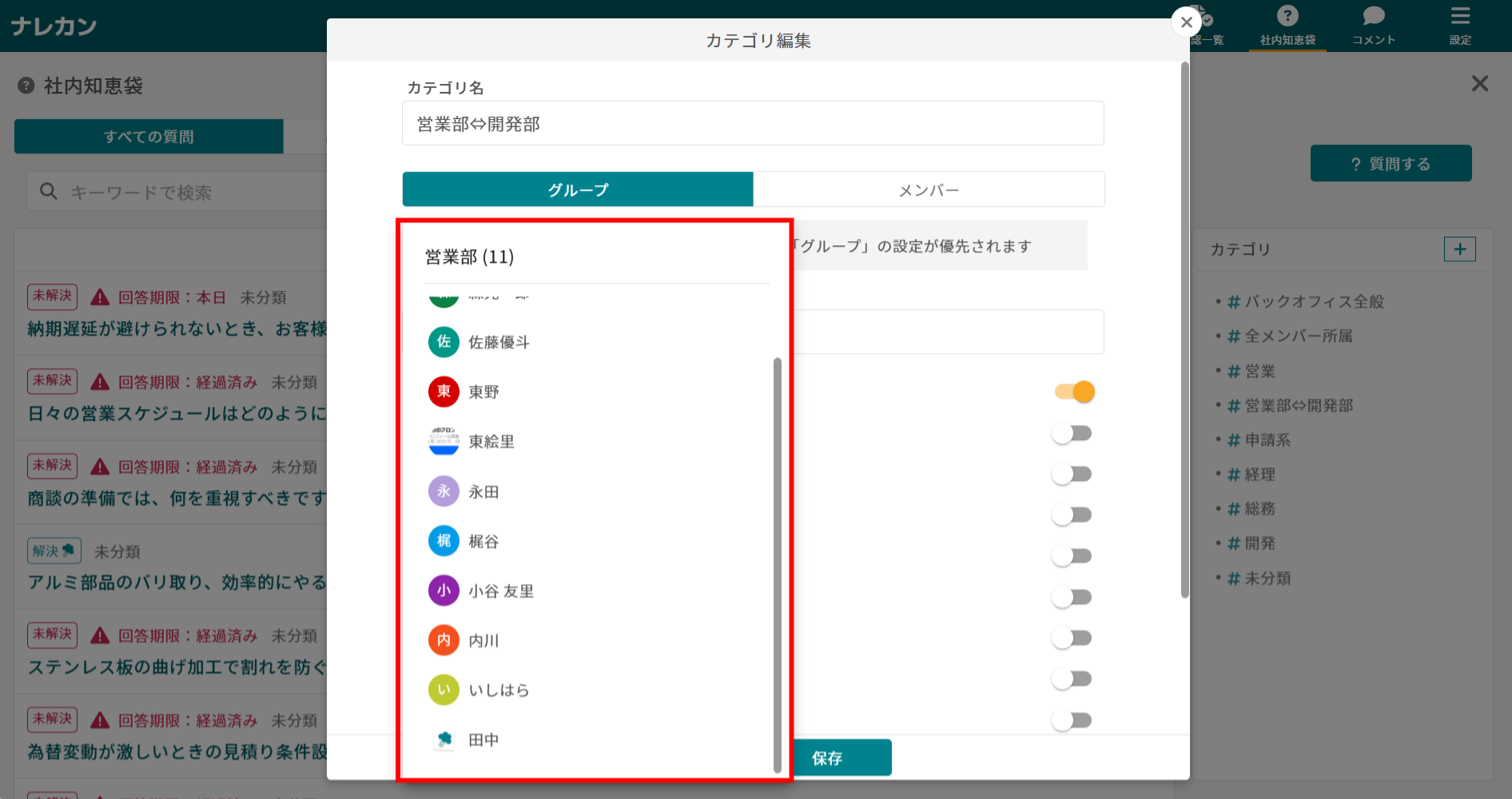The height and width of the screenshot is (799, 1512).
Task: Select the グループ tab
Action: pos(577,189)
